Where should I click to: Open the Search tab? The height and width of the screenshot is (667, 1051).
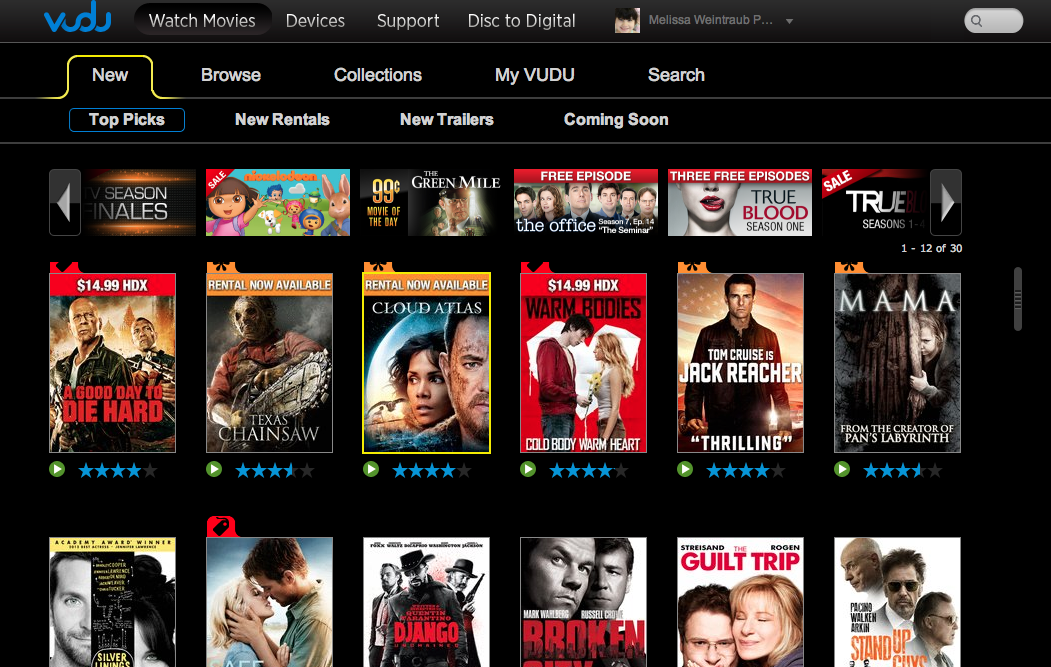676,75
